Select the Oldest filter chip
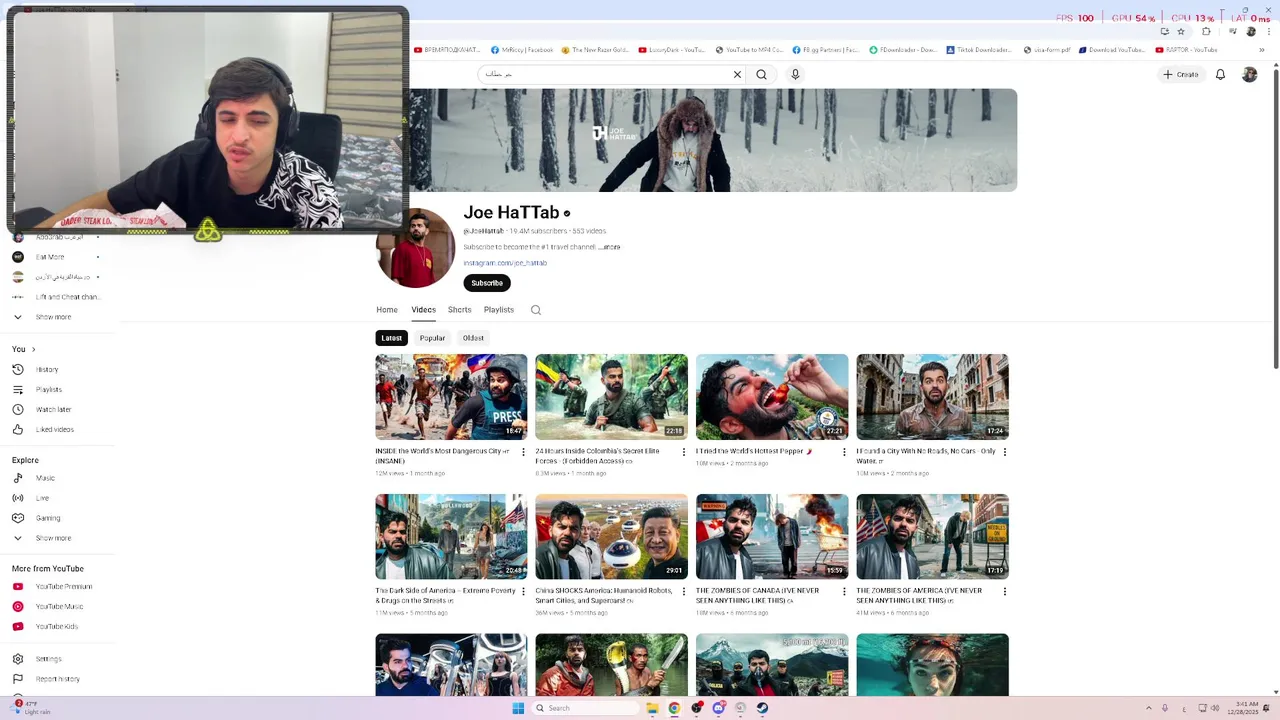The image size is (1280, 720). click(x=473, y=338)
